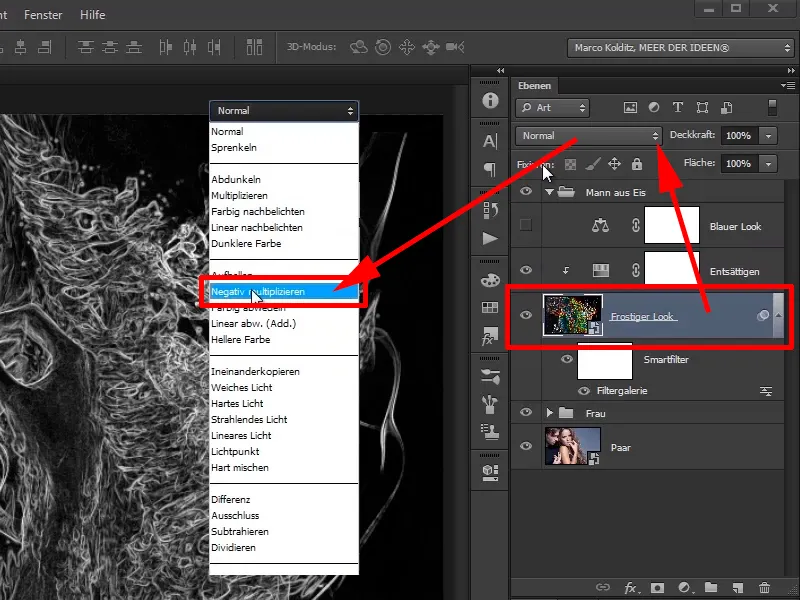The height and width of the screenshot is (600, 800).
Task: Open the Swatches grid panel icon
Action: [x=490, y=307]
